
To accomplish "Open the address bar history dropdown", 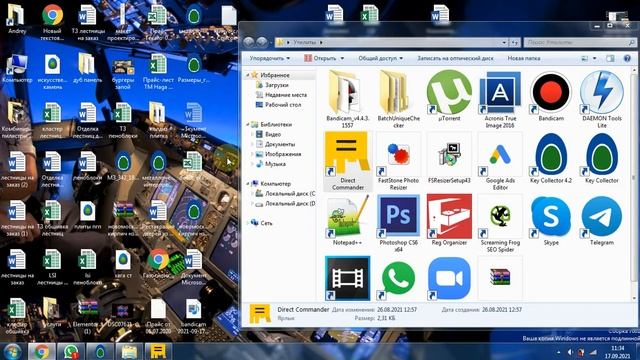I will 504,42.
